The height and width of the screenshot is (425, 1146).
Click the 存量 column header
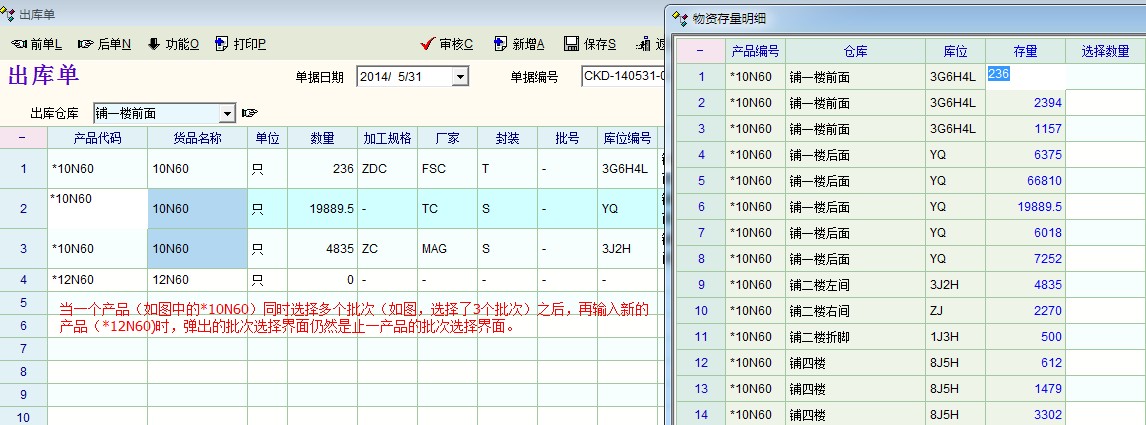pyautogui.click(x=1025, y=51)
